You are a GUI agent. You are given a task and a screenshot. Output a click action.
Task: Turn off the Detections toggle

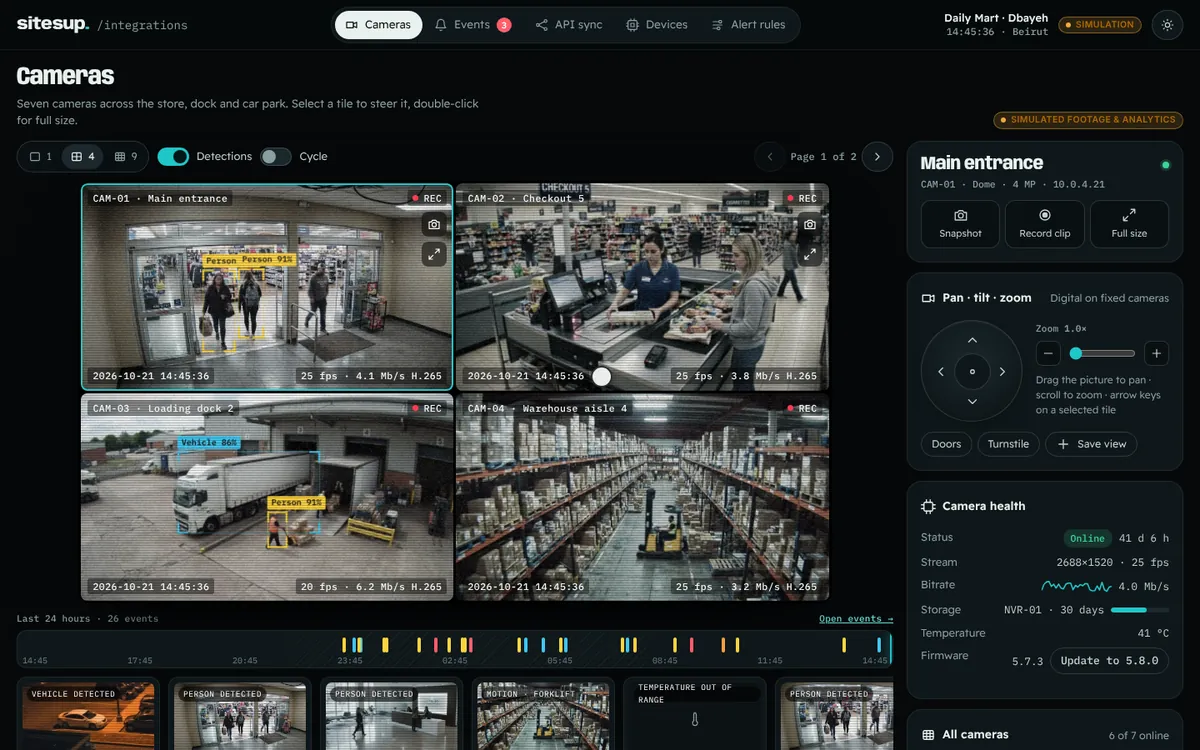173,156
